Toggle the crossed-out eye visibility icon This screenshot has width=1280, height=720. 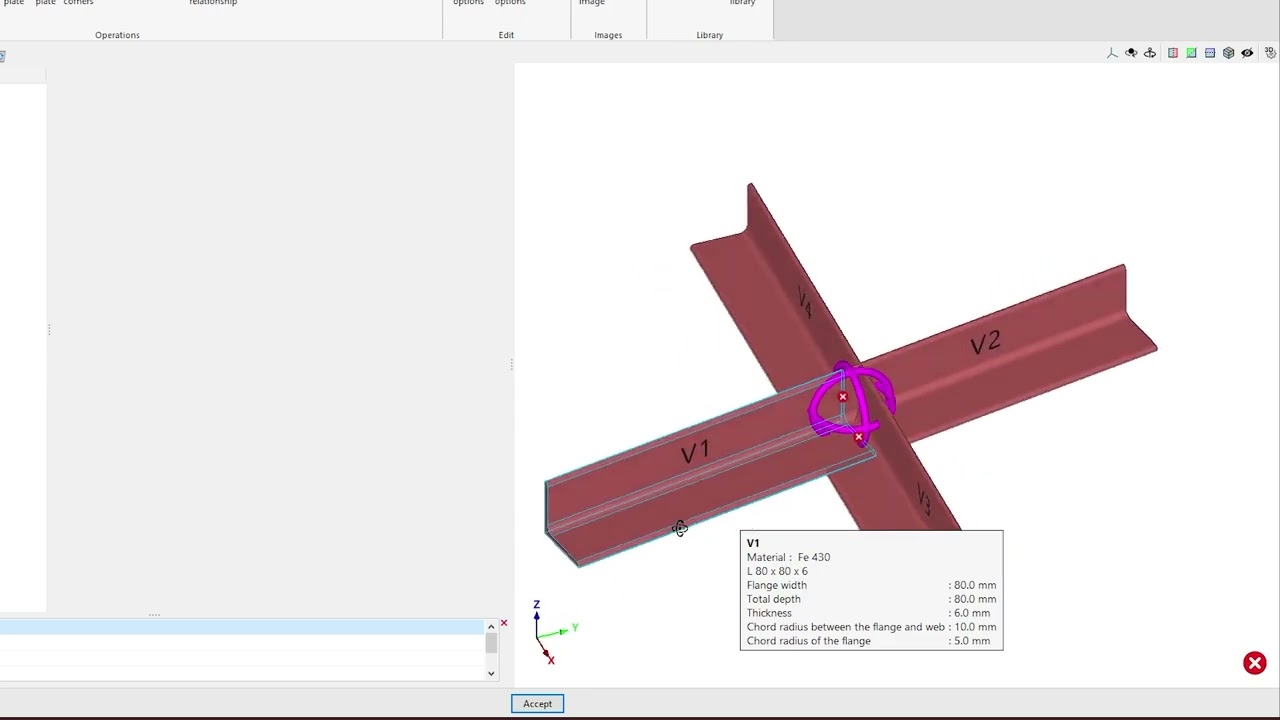1247,53
